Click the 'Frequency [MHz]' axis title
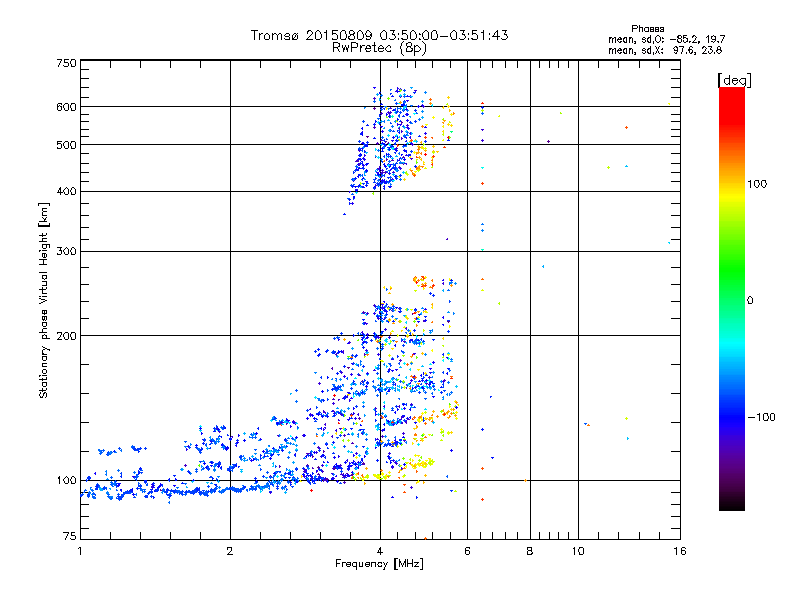The height and width of the screenshot is (600, 800). [379, 564]
